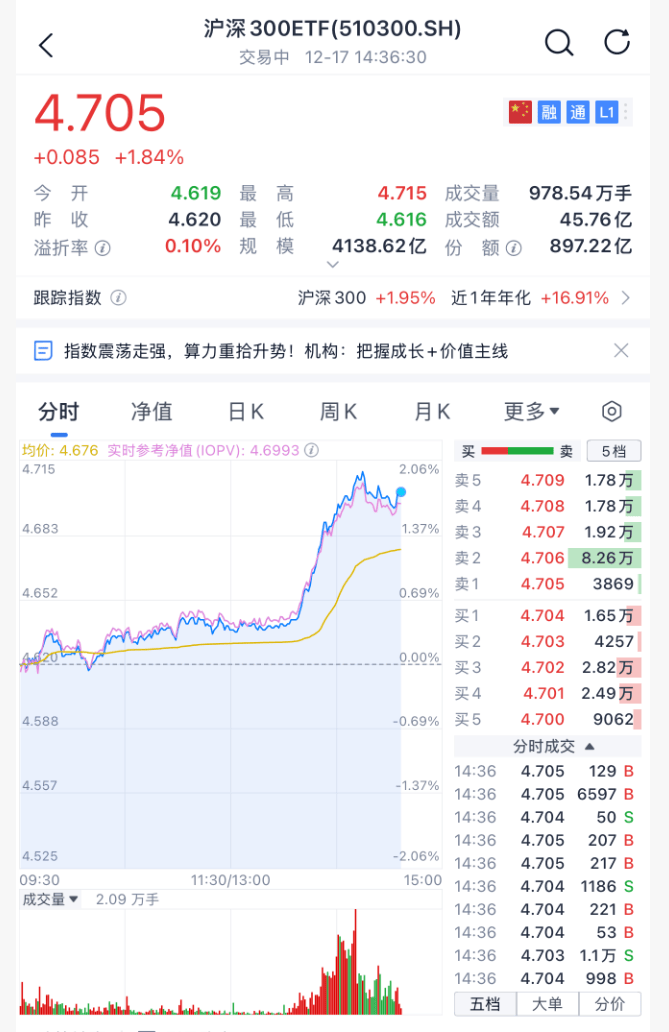Open the search icon at top right

point(559,42)
